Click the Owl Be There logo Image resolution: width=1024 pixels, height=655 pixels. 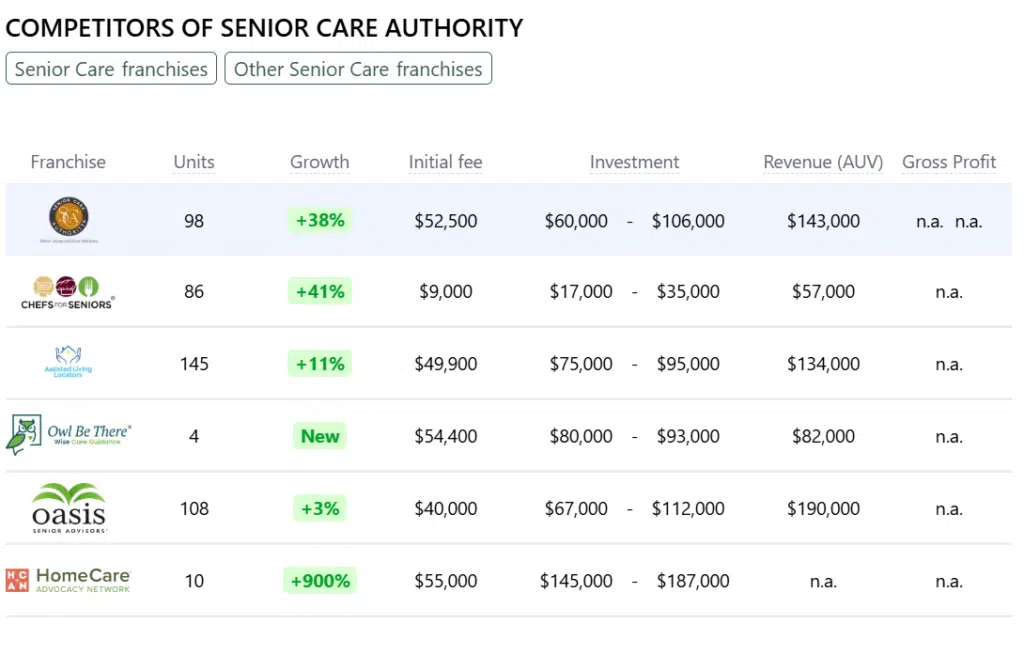[68, 436]
